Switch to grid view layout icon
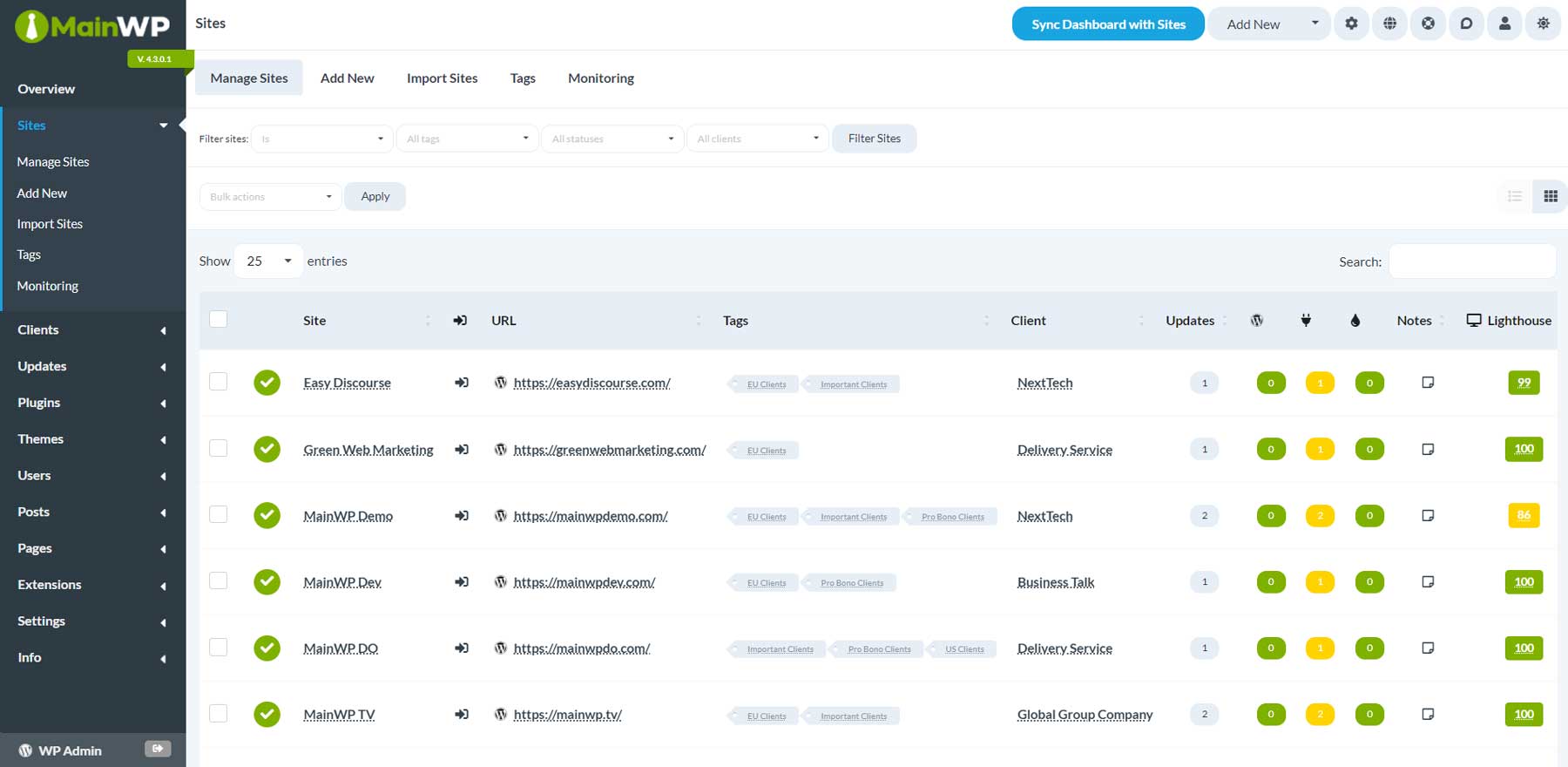1568x767 pixels. pyautogui.click(x=1551, y=196)
